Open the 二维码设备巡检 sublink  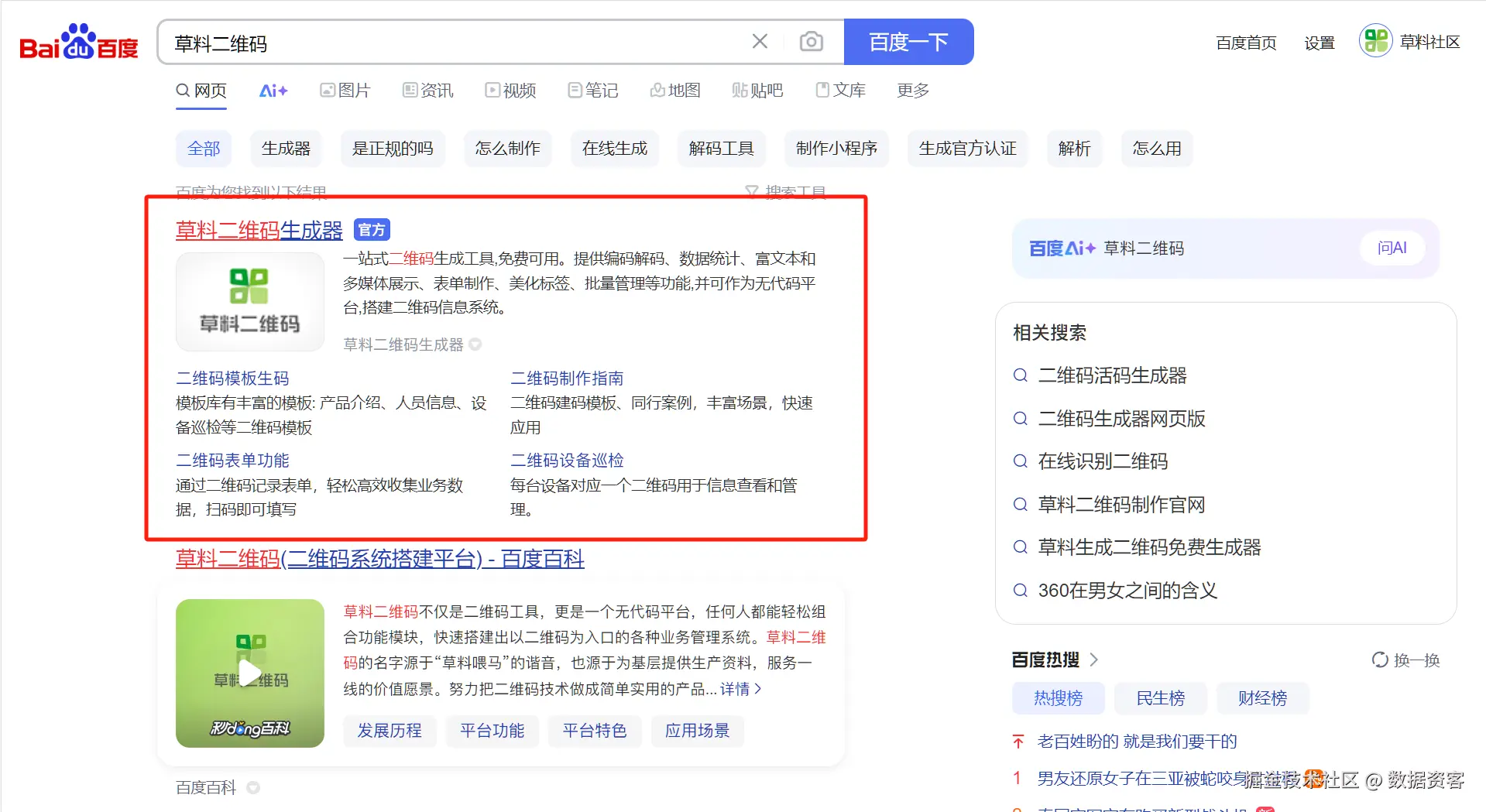point(567,461)
